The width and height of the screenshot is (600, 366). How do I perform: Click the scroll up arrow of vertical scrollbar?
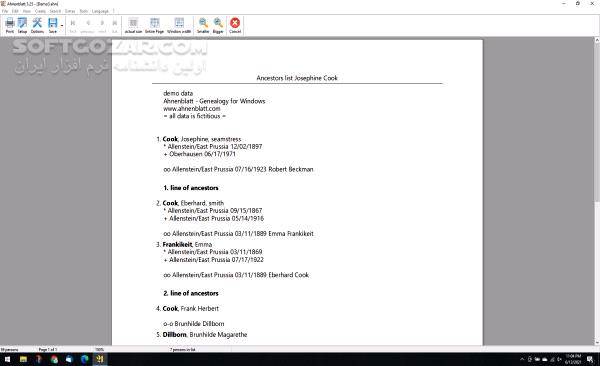tap(597, 40)
